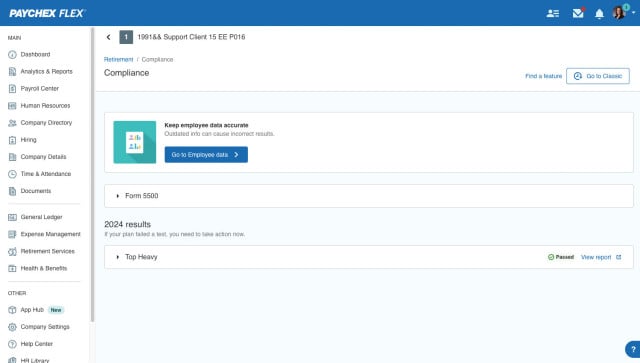Click the Company Settings gear icon
Image resolution: width=640 pixels, height=363 pixels.
point(12,327)
